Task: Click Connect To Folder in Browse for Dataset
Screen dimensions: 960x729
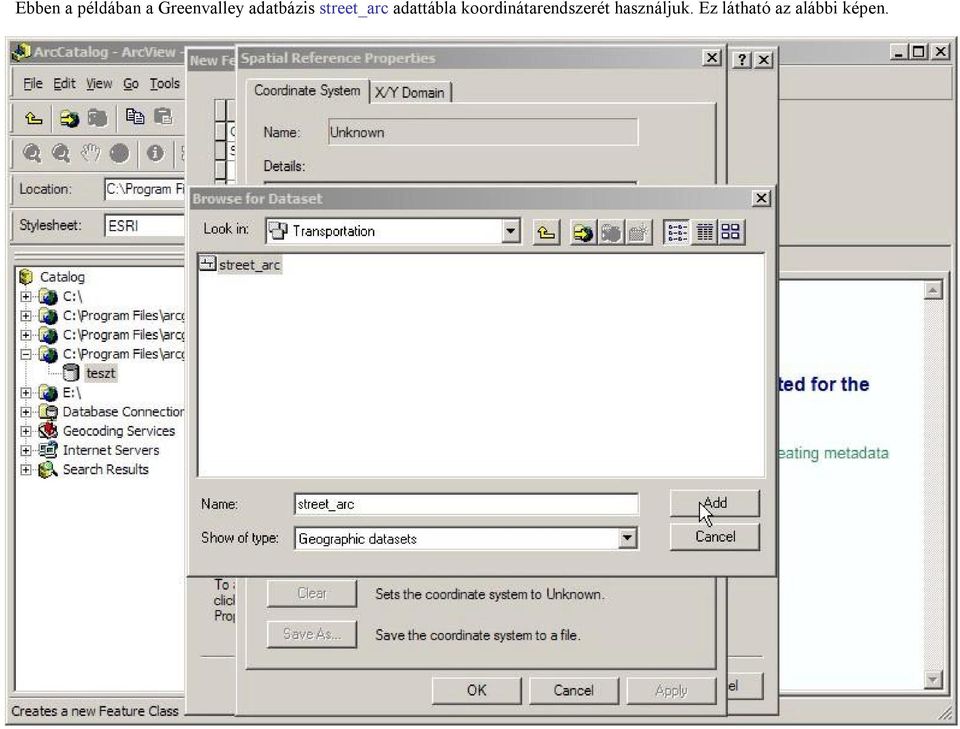Action: coord(583,232)
